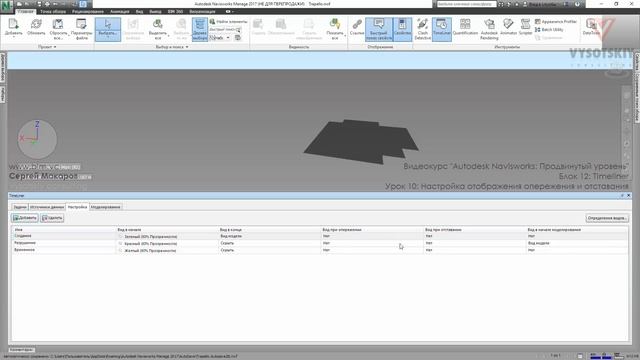Screen dimensions: 640x360
Task: Open Параметры файла (File Options)
Action: point(82,29)
